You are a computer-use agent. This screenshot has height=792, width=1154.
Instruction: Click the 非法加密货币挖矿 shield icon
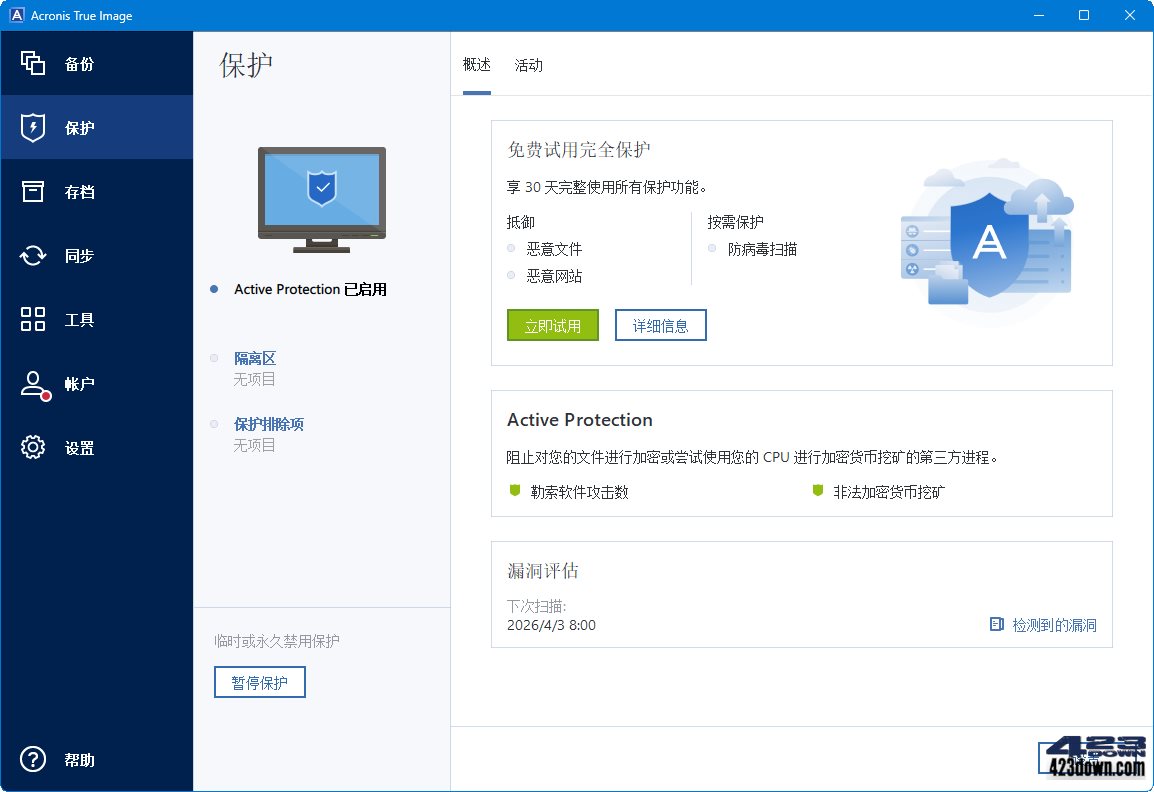tap(818, 491)
